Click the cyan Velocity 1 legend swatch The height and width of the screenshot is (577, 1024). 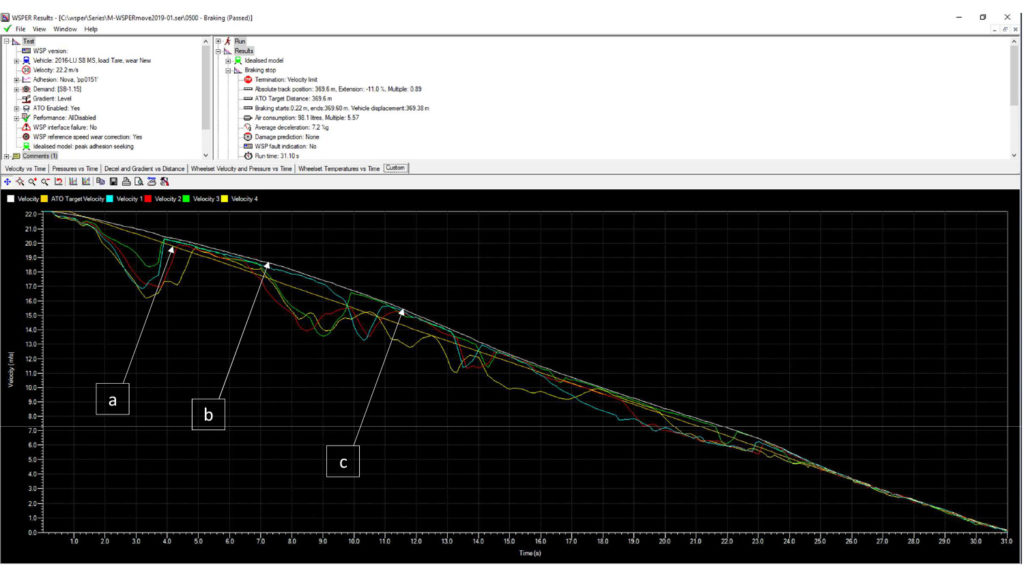tap(110, 198)
